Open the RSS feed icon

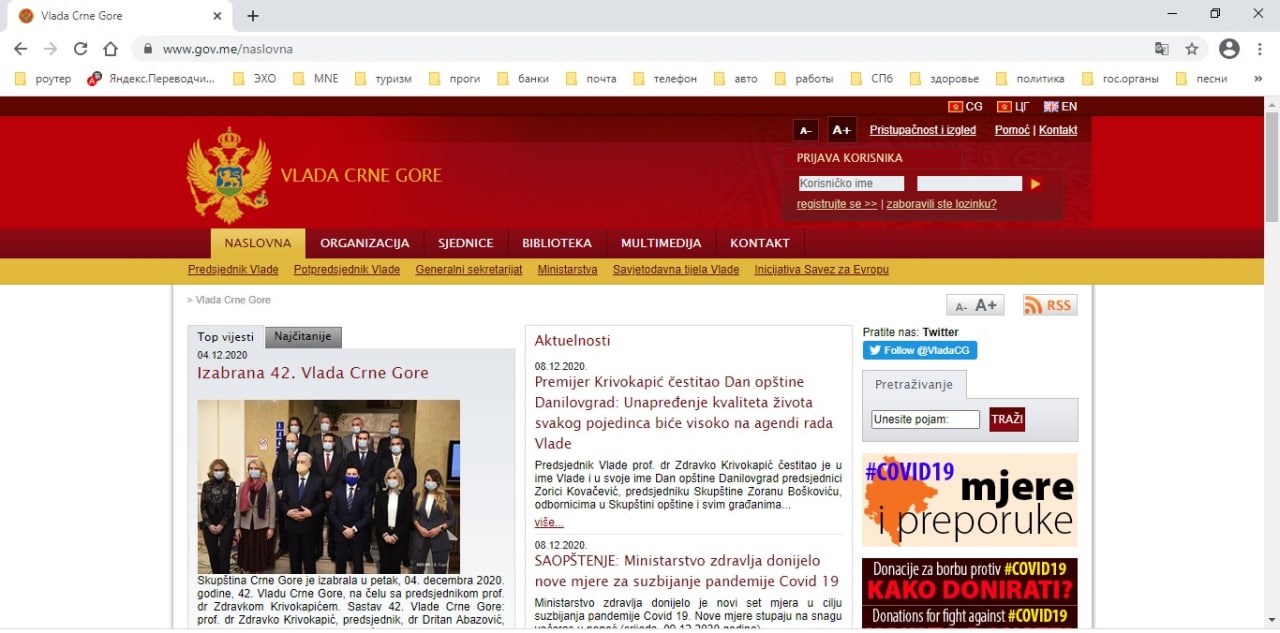point(1050,305)
